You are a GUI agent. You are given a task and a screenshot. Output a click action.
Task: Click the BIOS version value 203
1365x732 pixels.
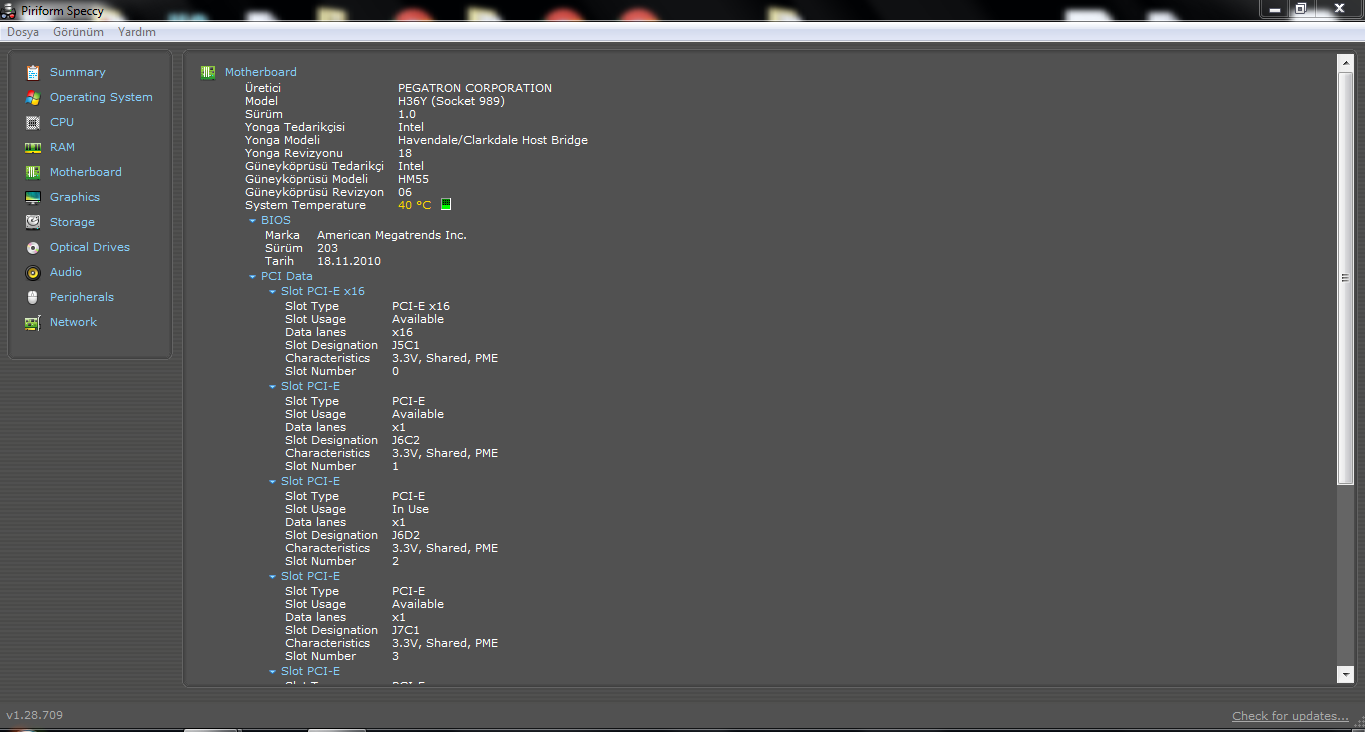[x=327, y=248]
